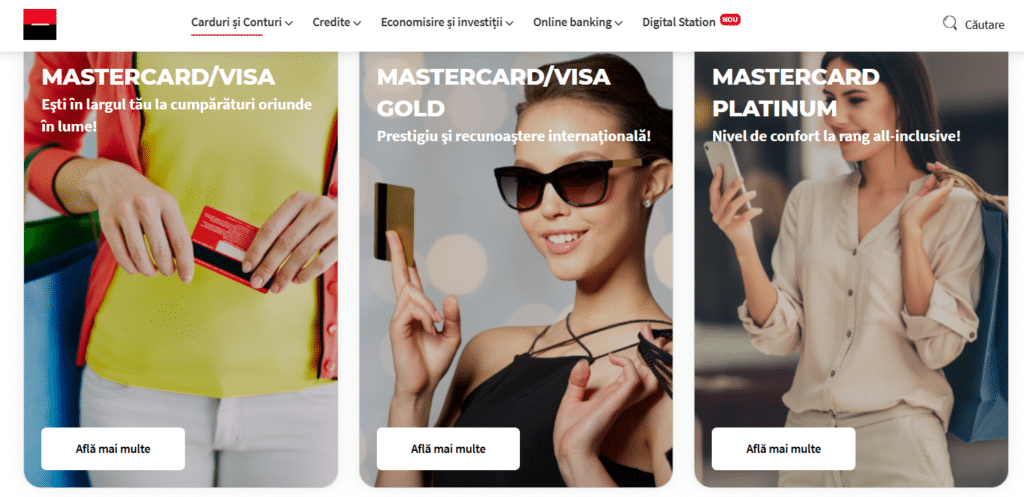Click the red NOU badge
1024x497 pixels.
click(x=730, y=20)
